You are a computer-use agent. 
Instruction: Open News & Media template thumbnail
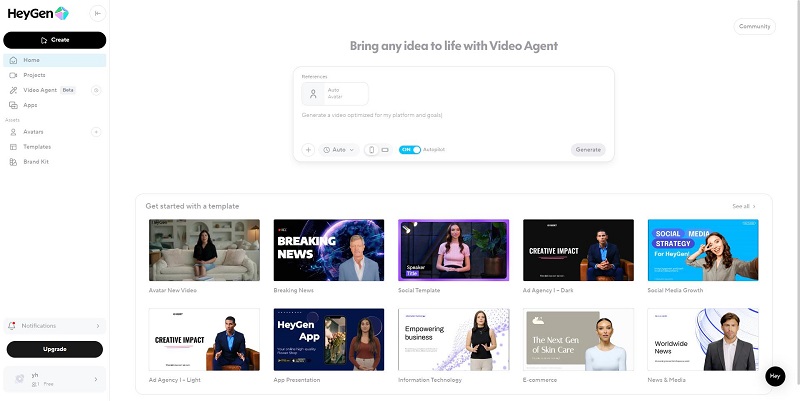703,339
